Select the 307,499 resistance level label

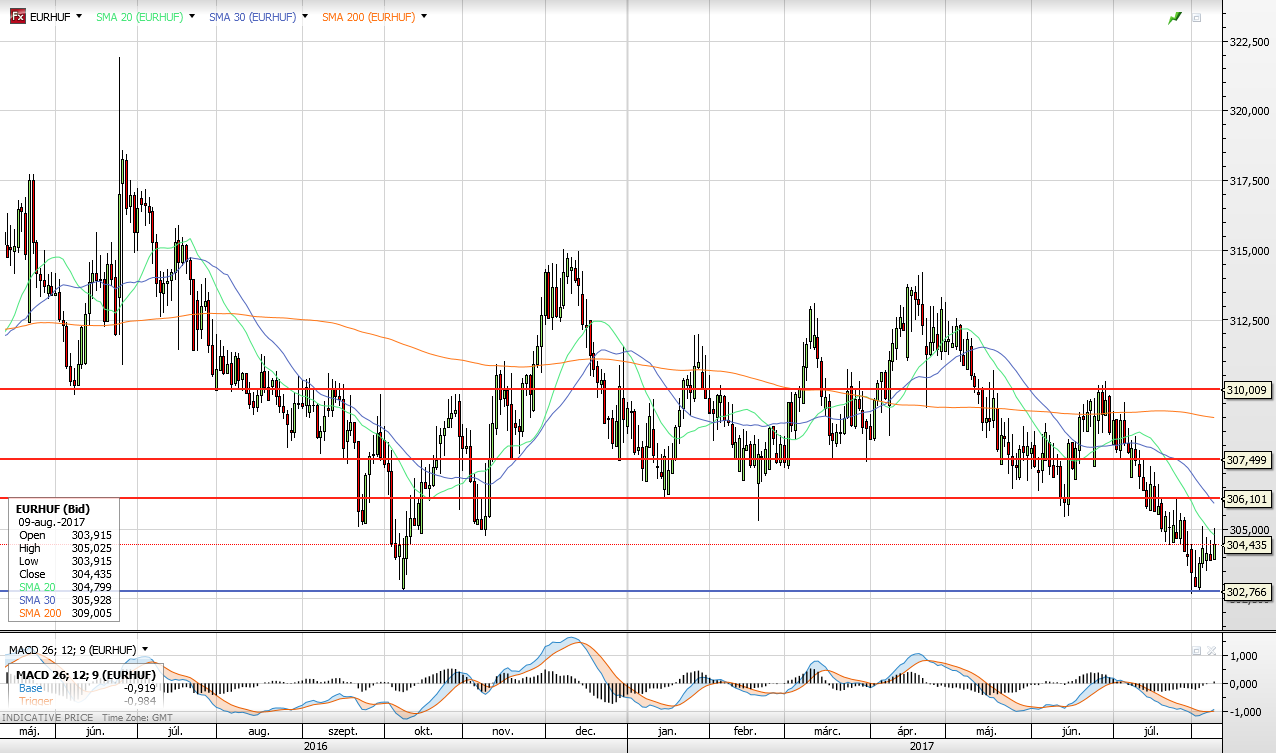[x=1246, y=460]
